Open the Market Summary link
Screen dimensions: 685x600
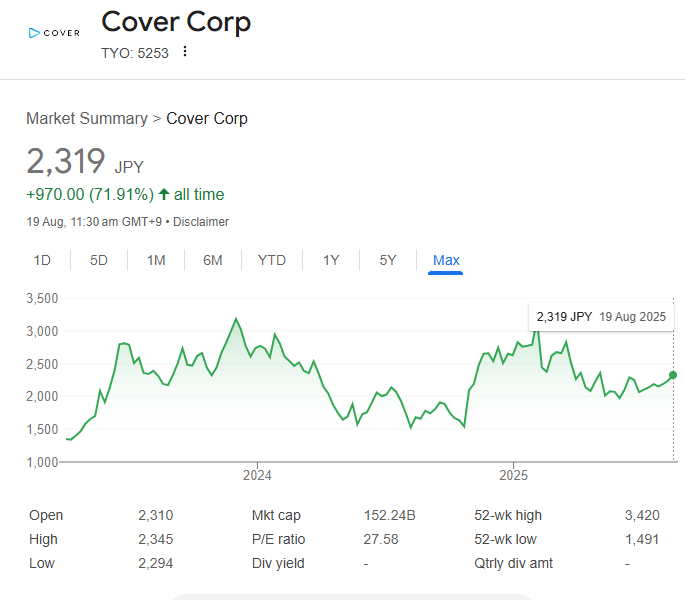pyautogui.click(x=87, y=118)
